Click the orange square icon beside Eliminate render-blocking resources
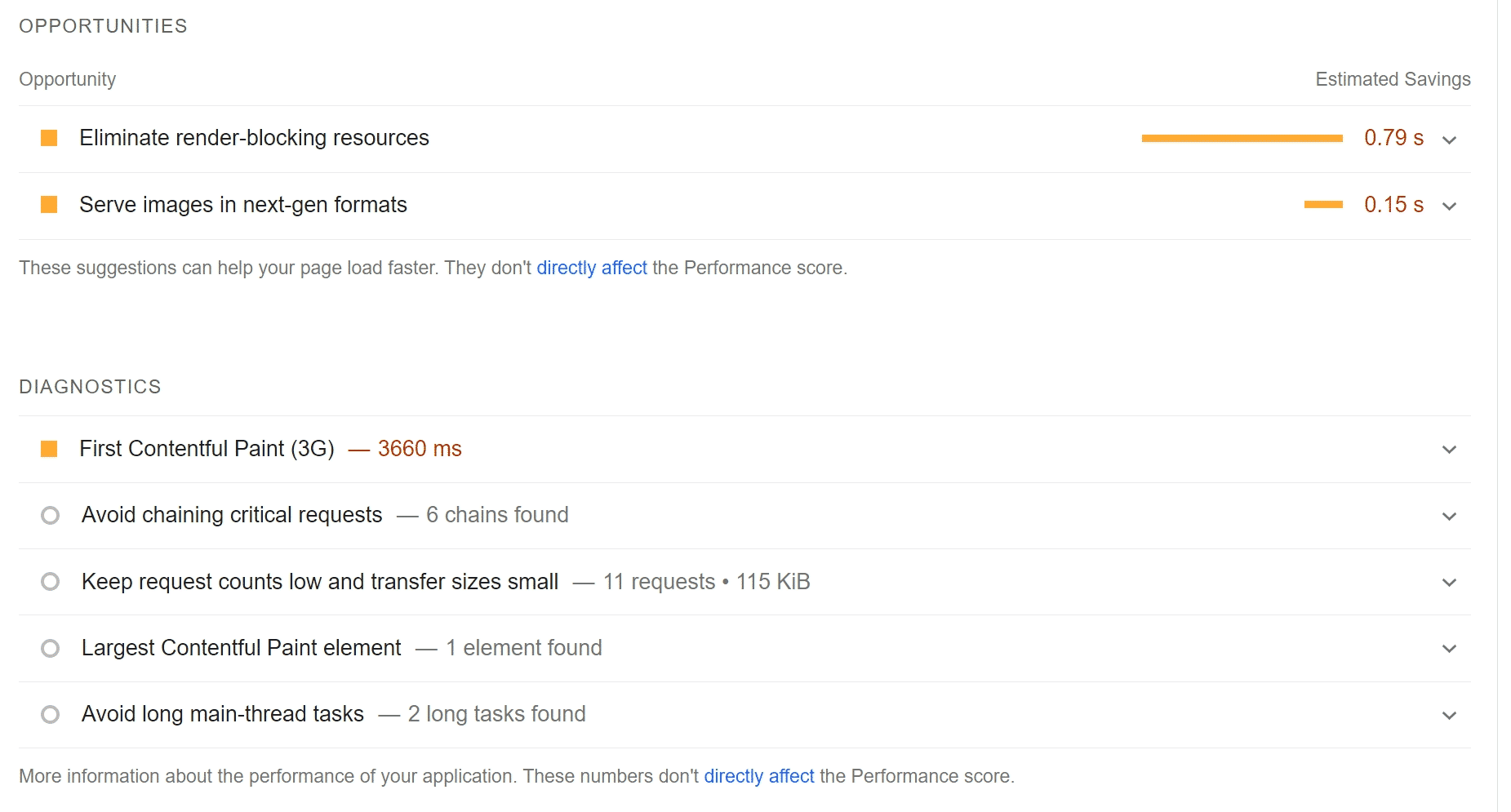The image size is (1511, 812). click(49, 138)
